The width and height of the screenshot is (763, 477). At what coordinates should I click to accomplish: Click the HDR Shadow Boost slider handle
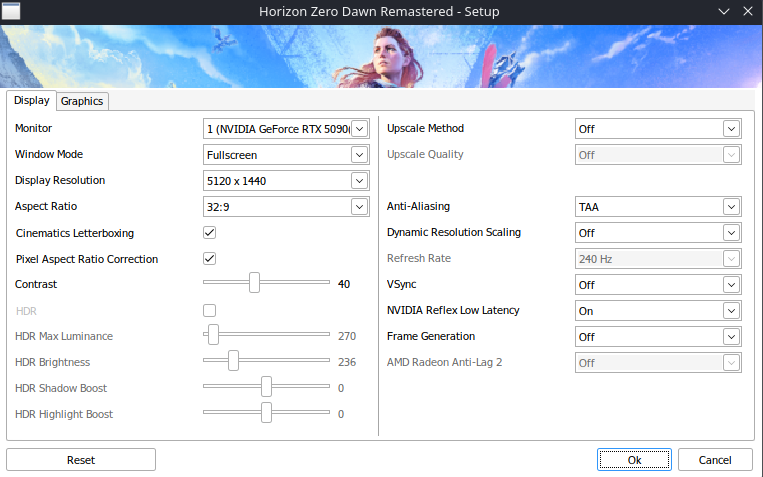tap(266, 386)
